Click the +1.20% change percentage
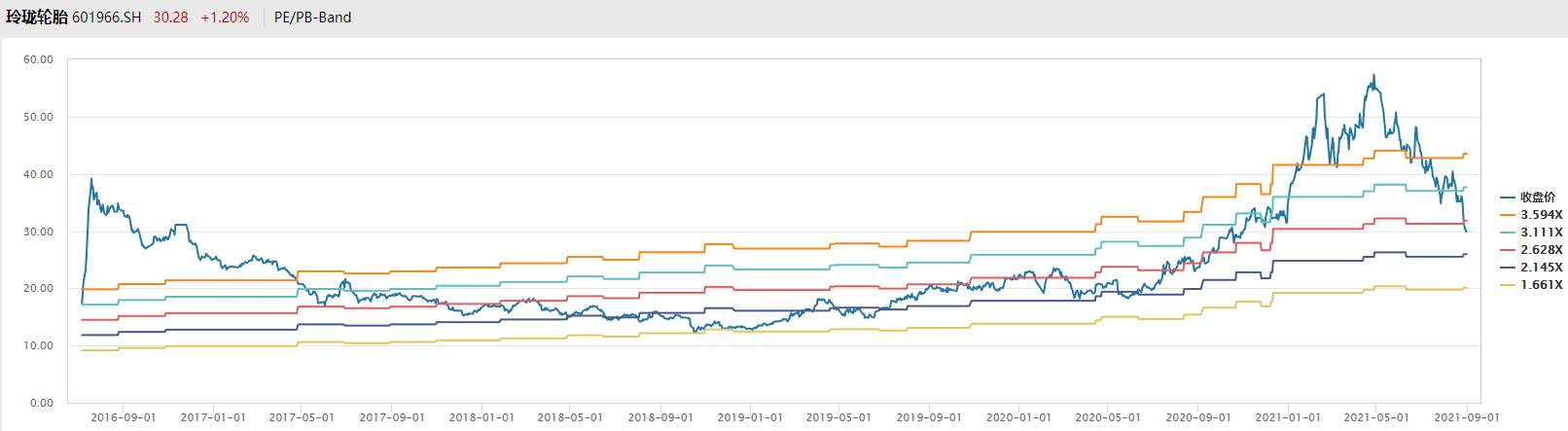The image size is (1568, 431). (225, 18)
